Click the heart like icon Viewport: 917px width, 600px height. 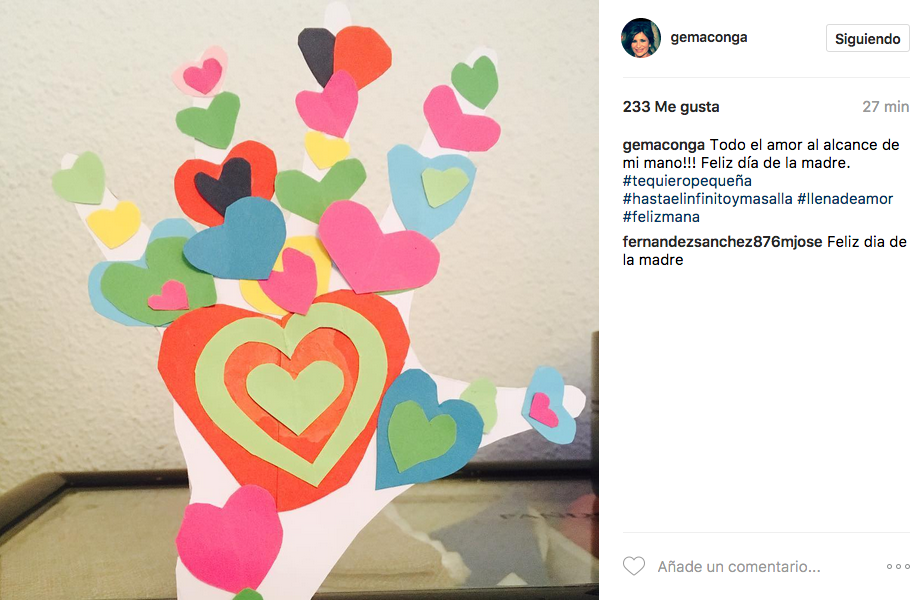click(x=633, y=566)
